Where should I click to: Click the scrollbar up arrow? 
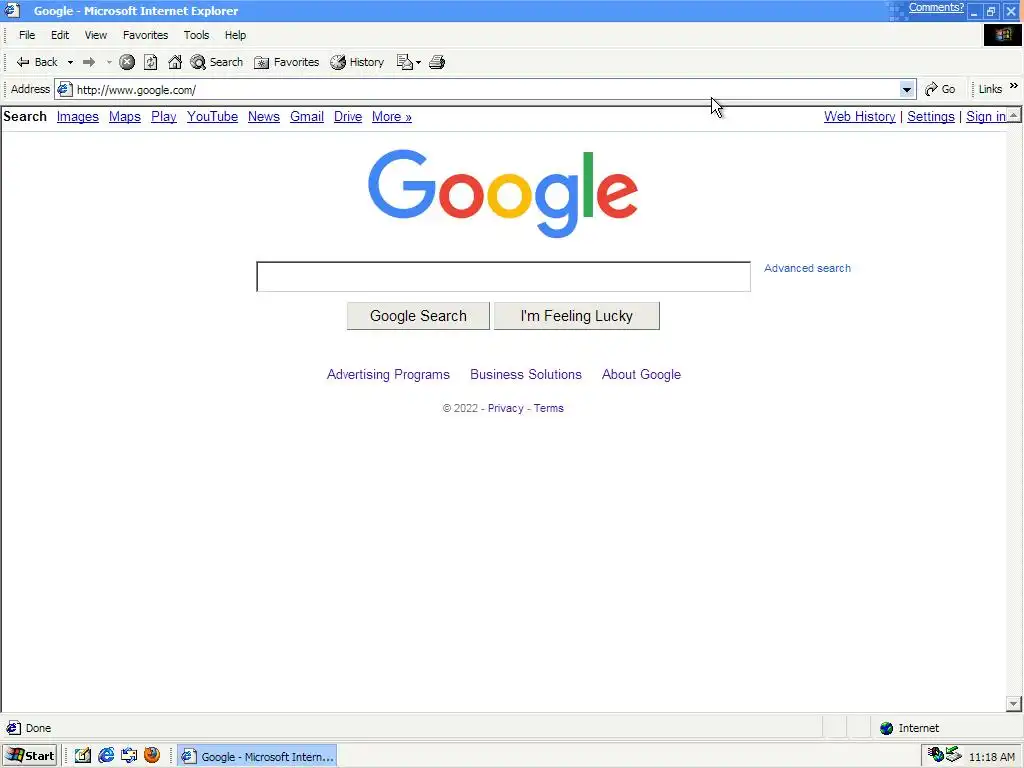click(1014, 115)
